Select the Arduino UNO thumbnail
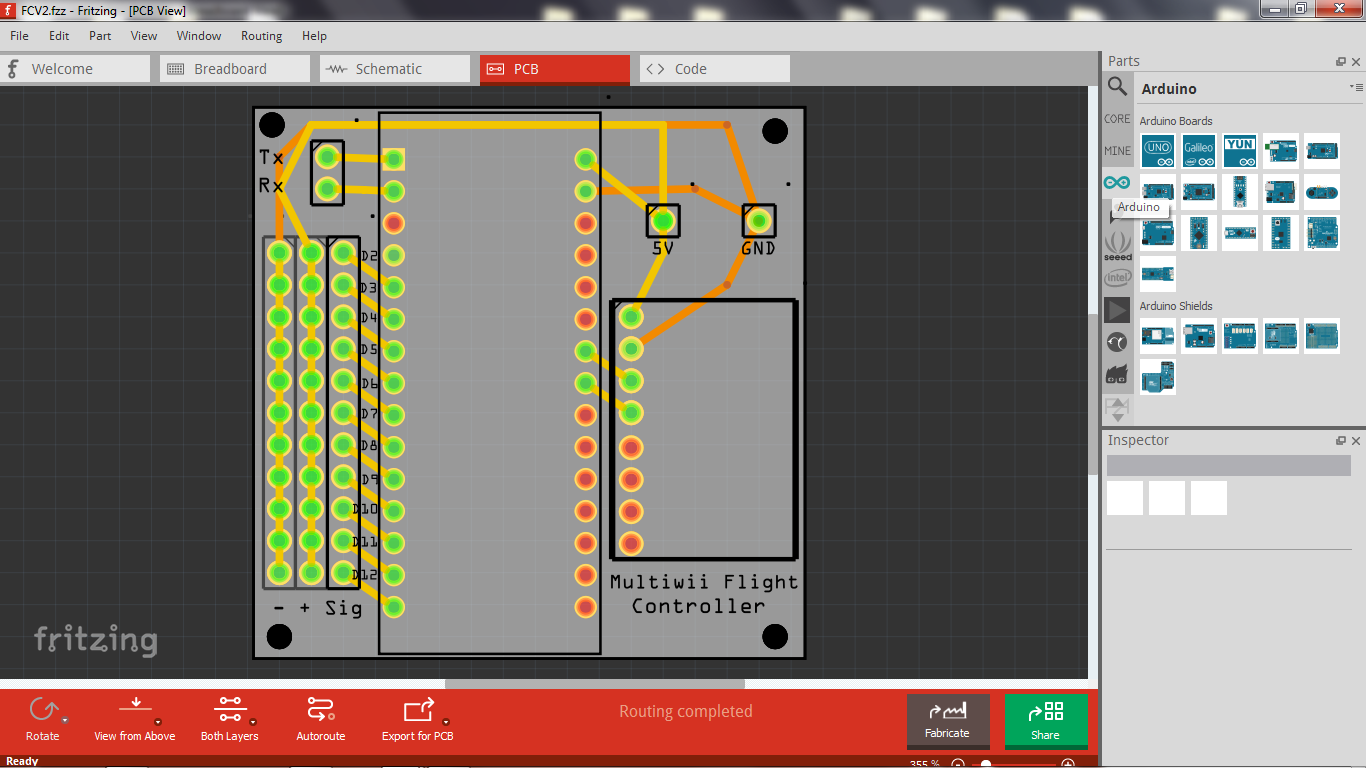This screenshot has height=768, width=1366. click(x=1157, y=151)
